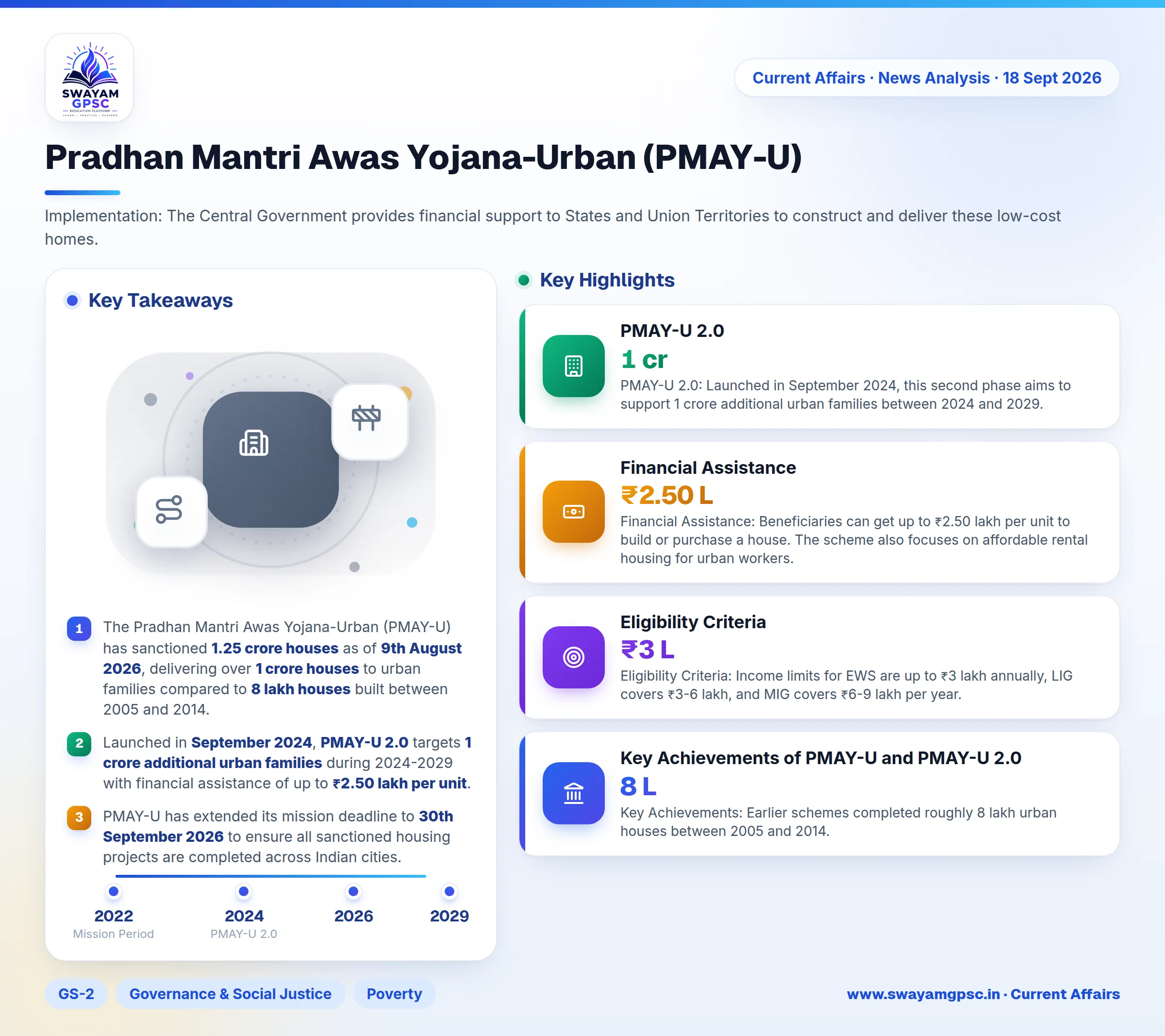Click the Eligibility Criteria card title
Viewport: 1165px width, 1036px height.
pos(693,622)
